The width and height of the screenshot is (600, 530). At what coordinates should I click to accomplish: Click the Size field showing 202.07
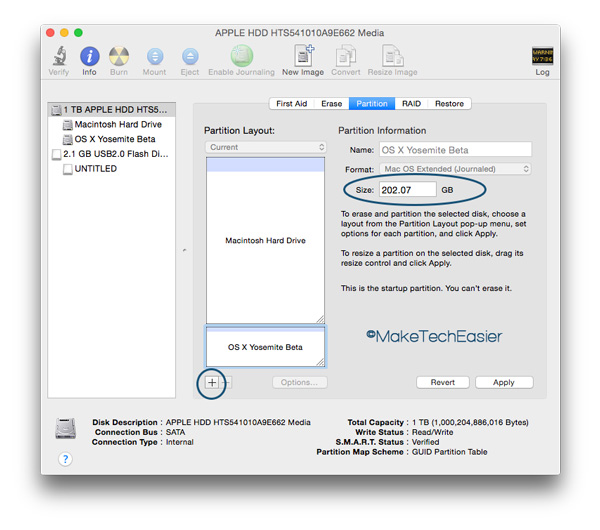tap(408, 189)
